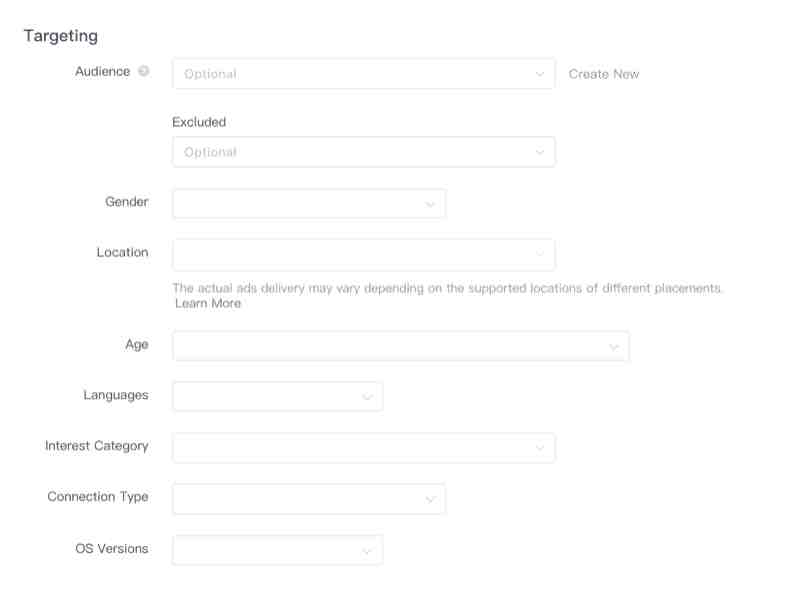Open the Languages selection field
The height and width of the screenshot is (610, 800).
(265, 397)
